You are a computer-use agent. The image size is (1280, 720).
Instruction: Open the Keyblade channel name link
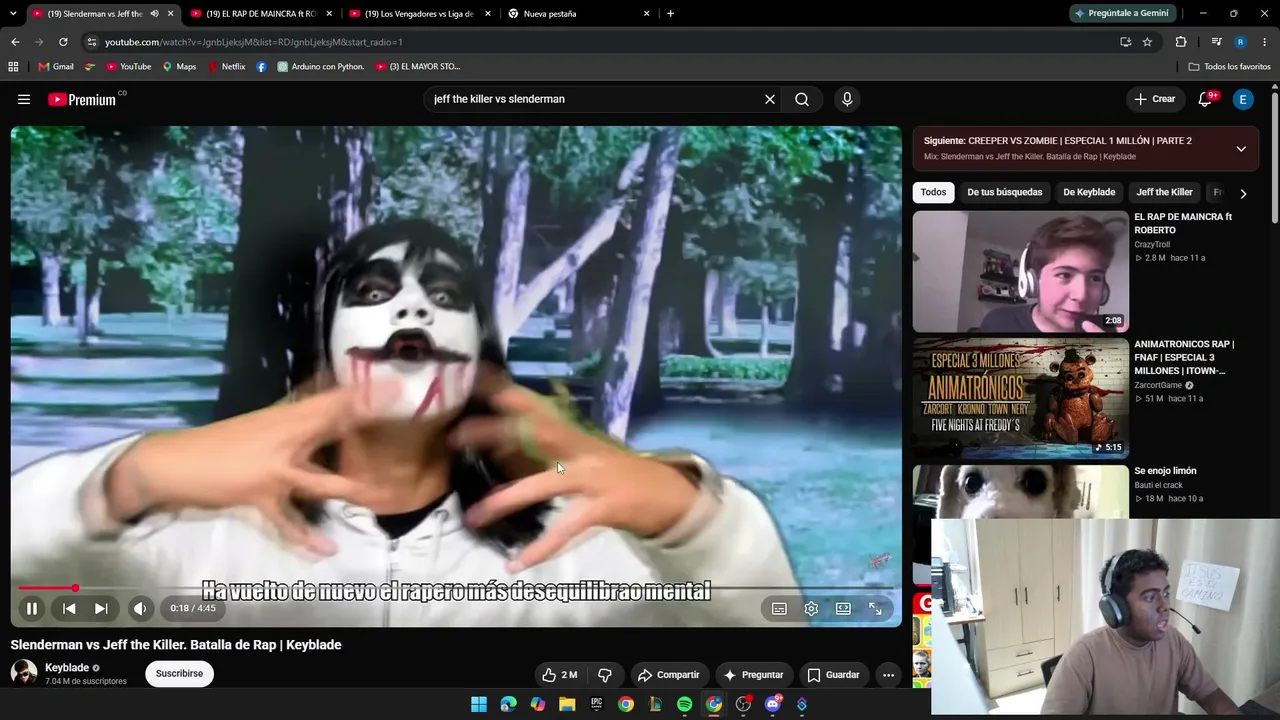pos(67,668)
